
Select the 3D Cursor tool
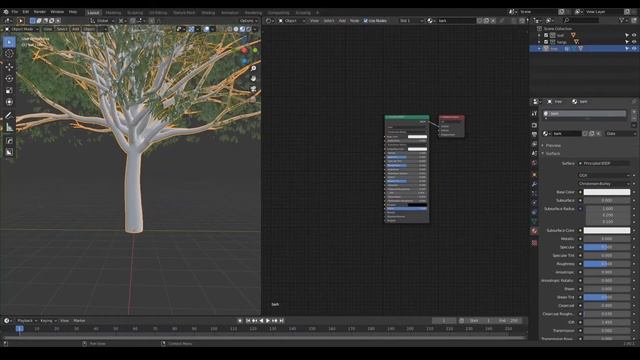pos(9,53)
